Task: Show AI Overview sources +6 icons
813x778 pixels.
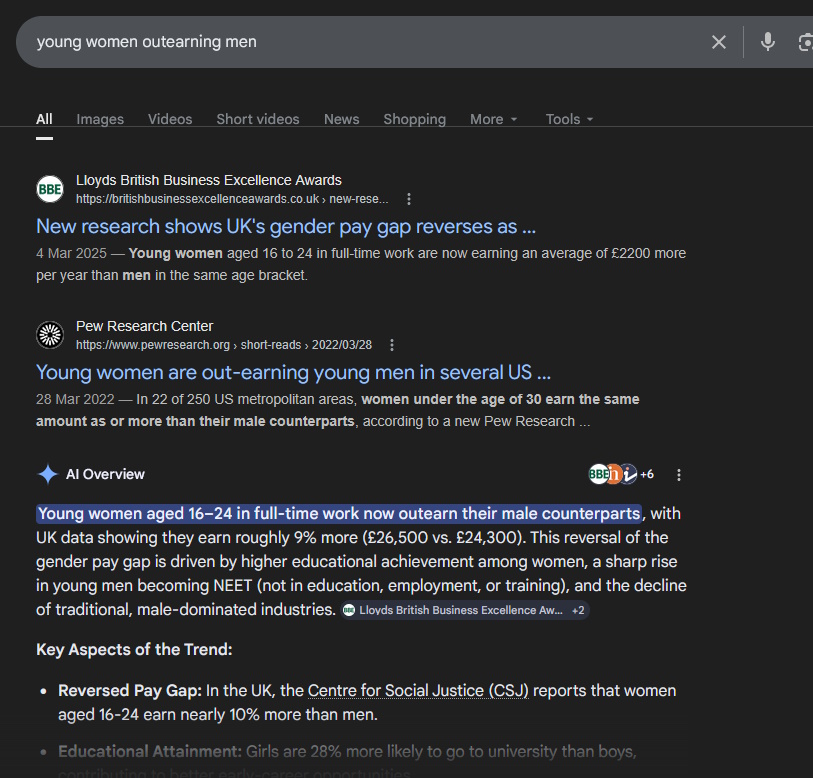Action: [621, 474]
